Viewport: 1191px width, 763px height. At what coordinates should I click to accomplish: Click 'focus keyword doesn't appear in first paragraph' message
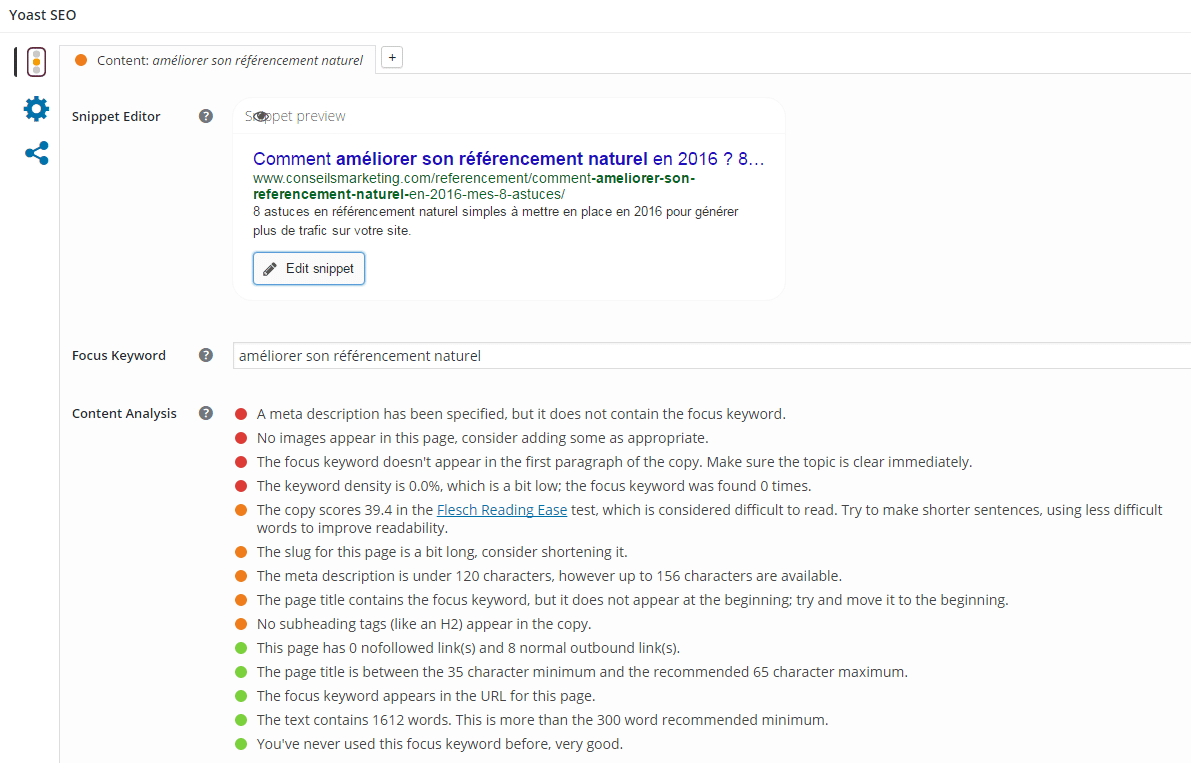point(614,462)
